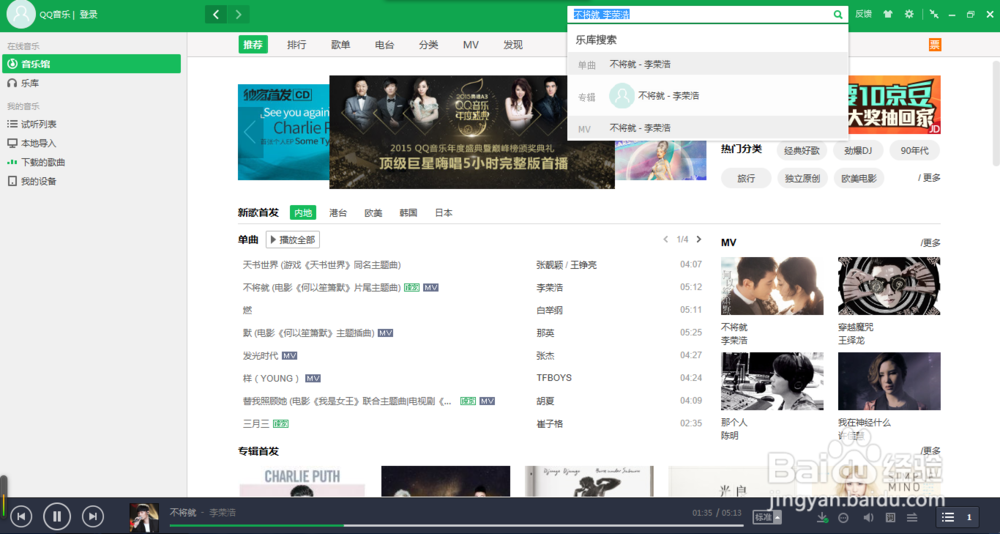This screenshot has width=1000, height=534.
Task: Switch to mini mode icon
Action: 934,14
